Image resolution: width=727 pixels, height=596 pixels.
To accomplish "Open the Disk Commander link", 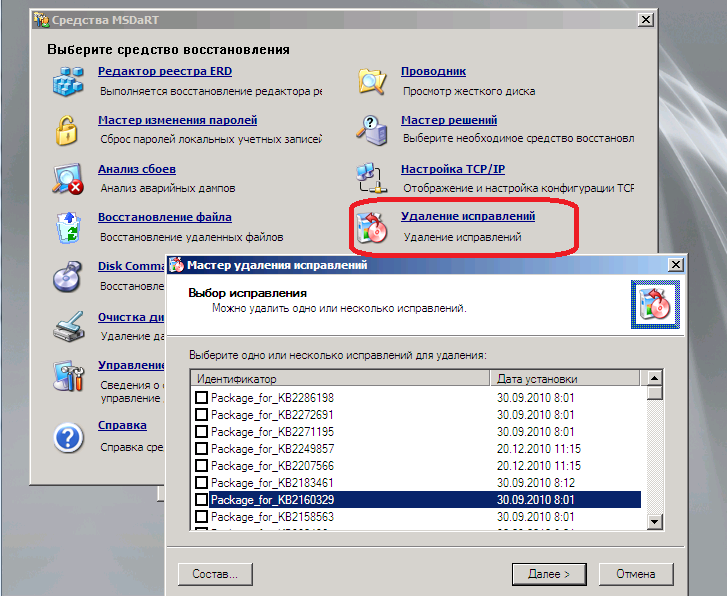I will tap(131, 266).
